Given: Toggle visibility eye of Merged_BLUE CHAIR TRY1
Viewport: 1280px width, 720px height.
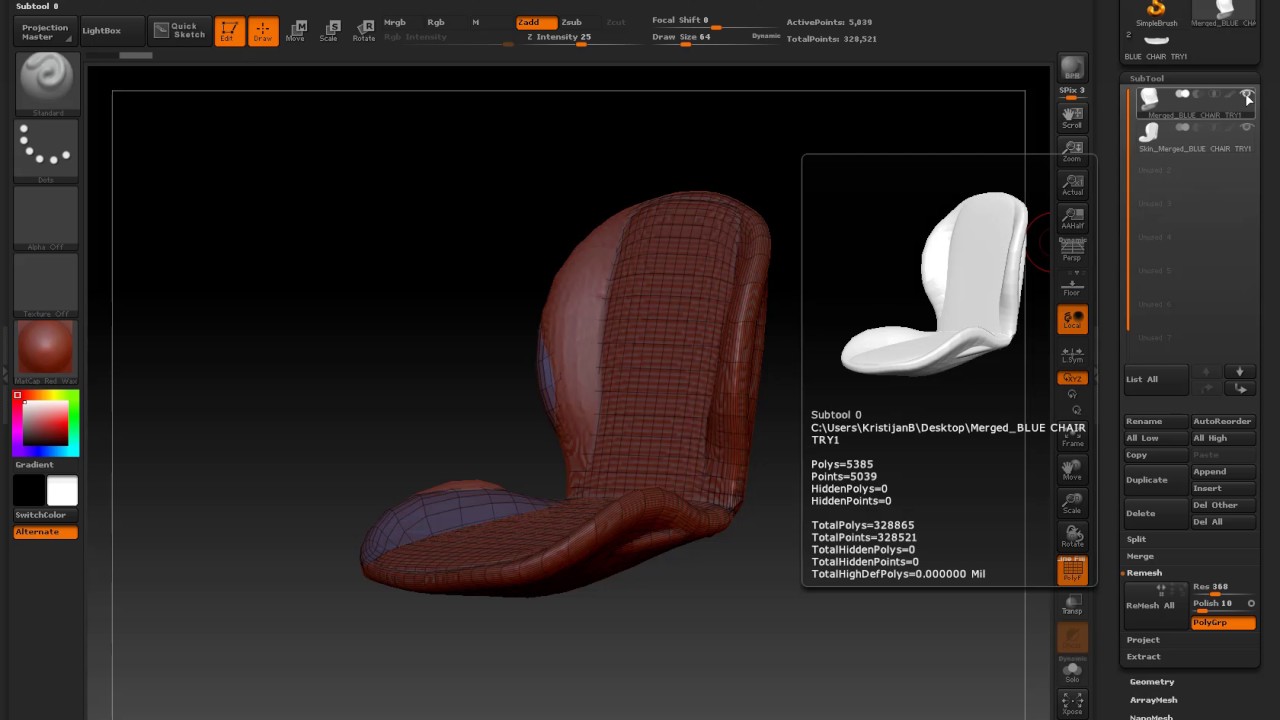Looking at the screenshot, I should (x=1246, y=95).
